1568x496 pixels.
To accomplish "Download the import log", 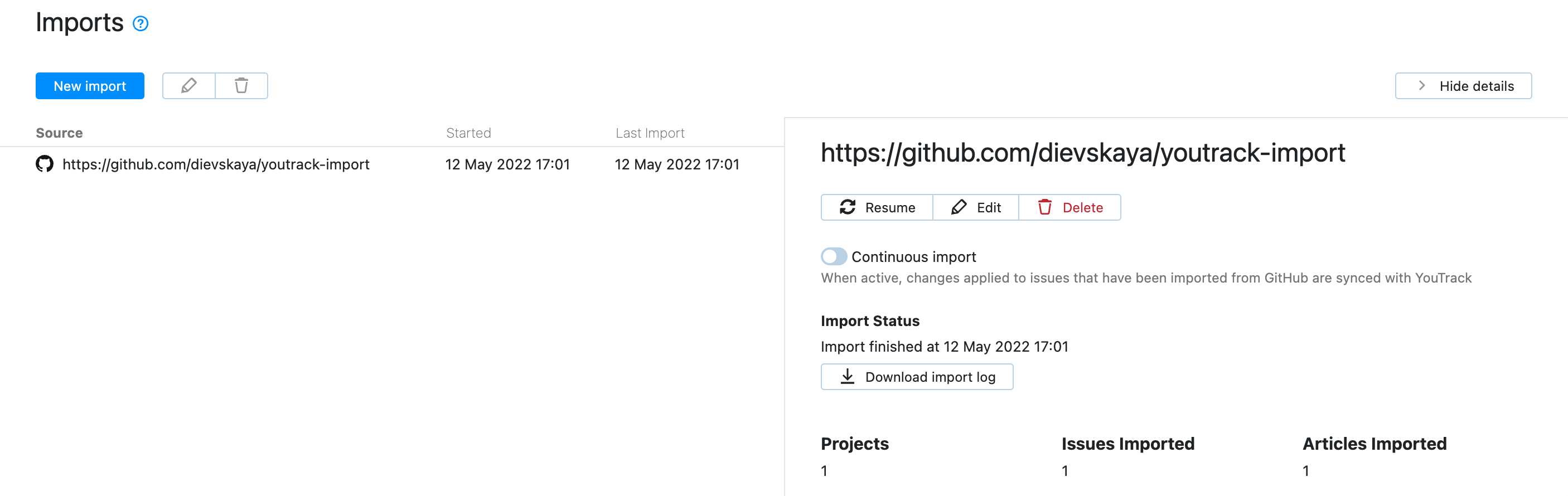I will (917, 377).
